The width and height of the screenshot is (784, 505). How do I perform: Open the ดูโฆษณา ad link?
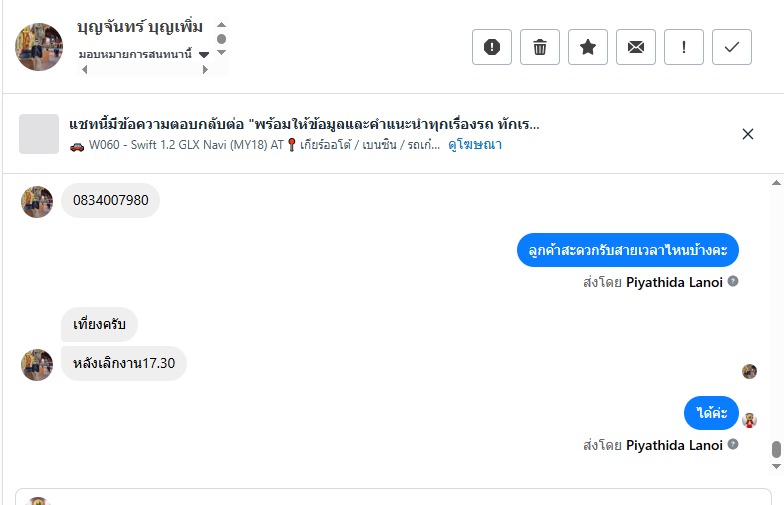click(475, 145)
